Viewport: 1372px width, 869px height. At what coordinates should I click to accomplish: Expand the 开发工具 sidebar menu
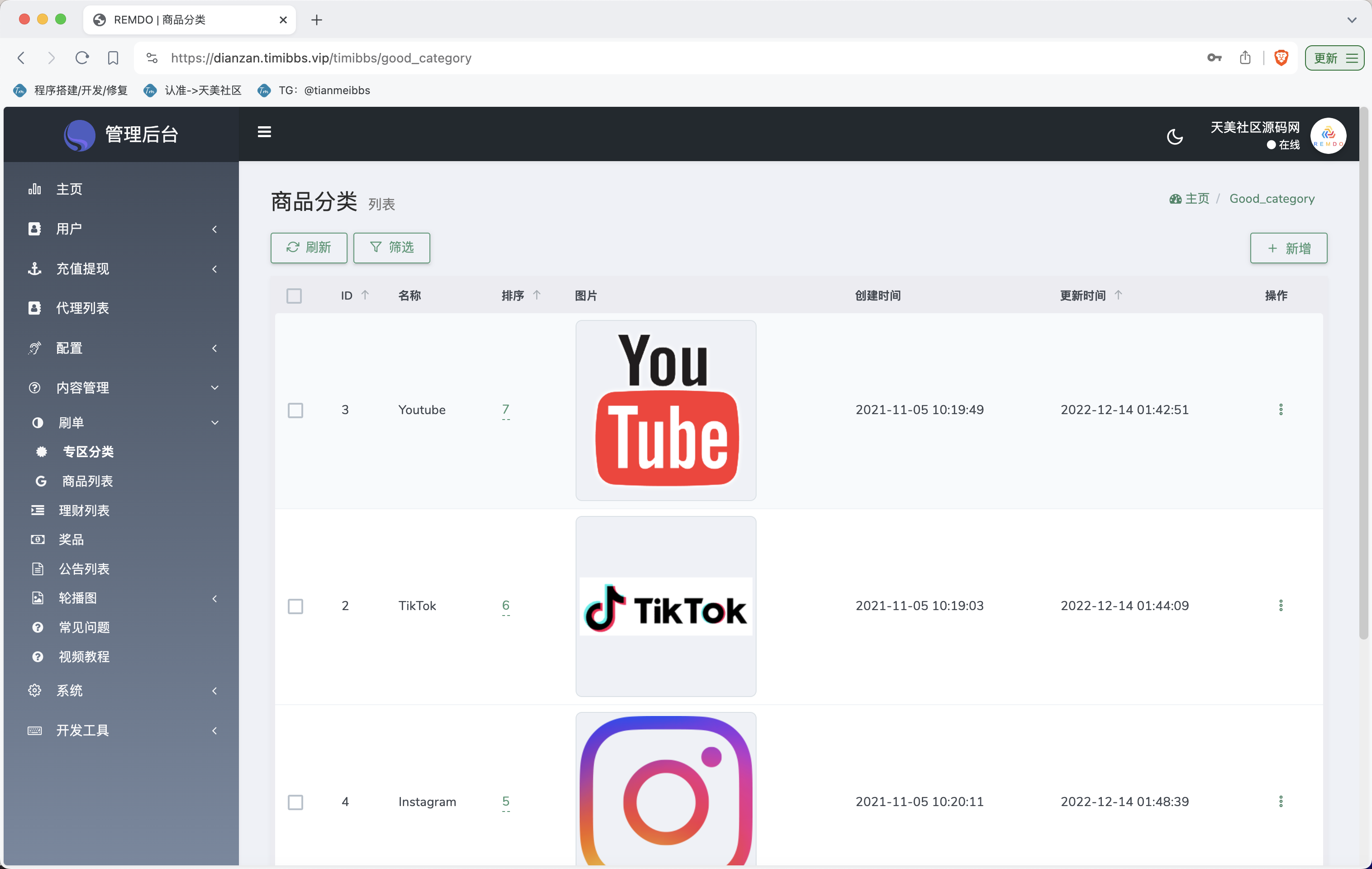click(x=121, y=730)
